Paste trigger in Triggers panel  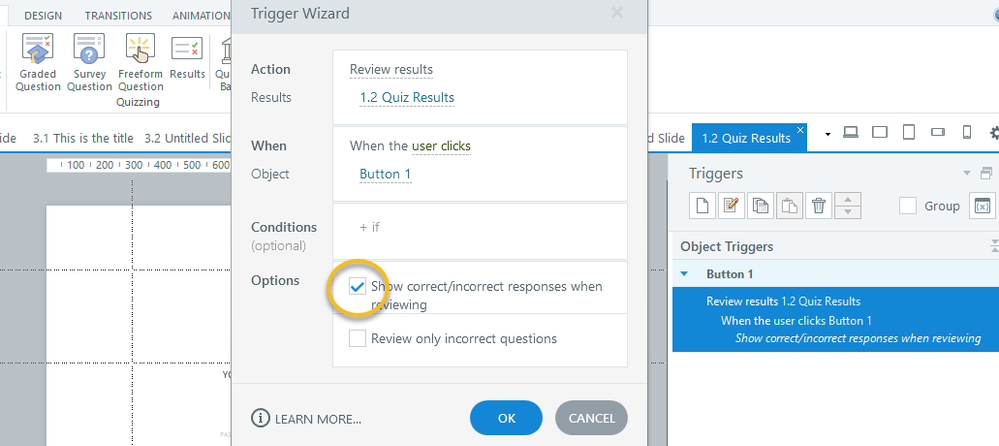789,205
